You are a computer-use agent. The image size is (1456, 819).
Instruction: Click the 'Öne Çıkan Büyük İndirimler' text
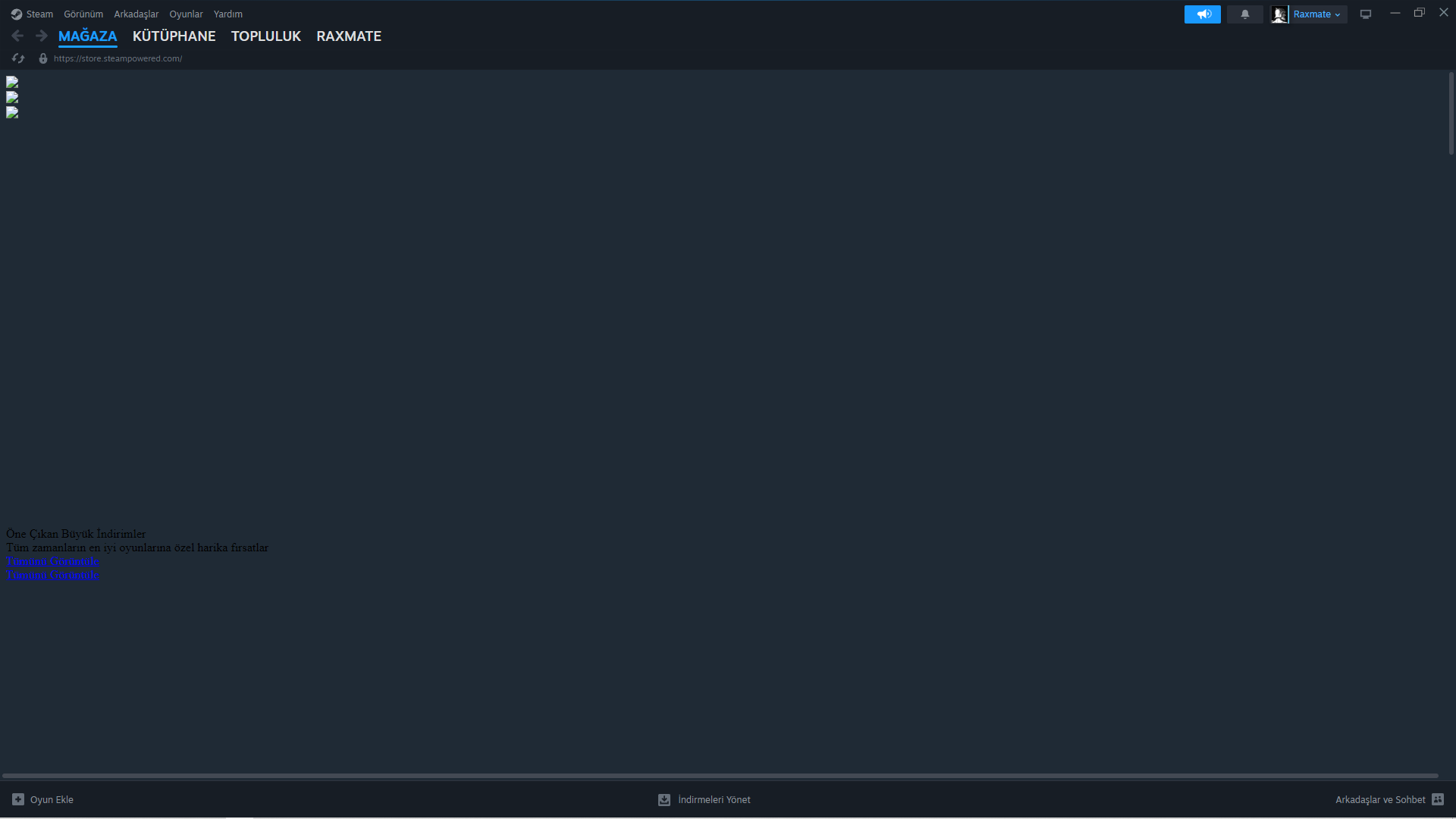click(76, 534)
